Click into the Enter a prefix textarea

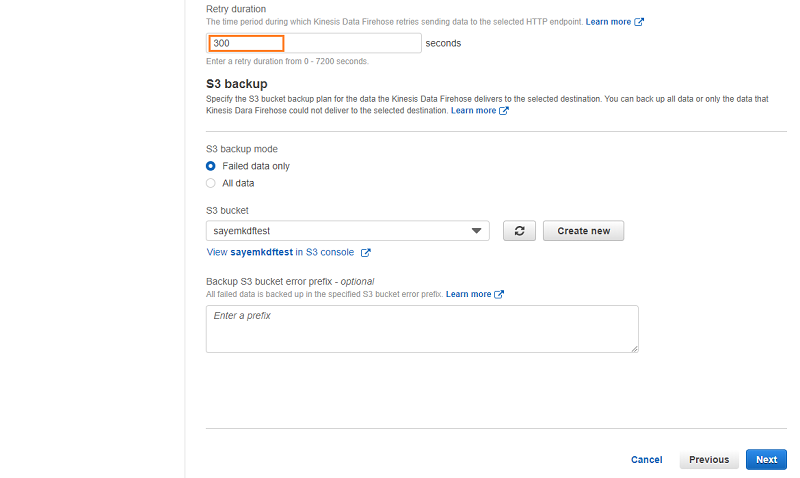[422, 329]
